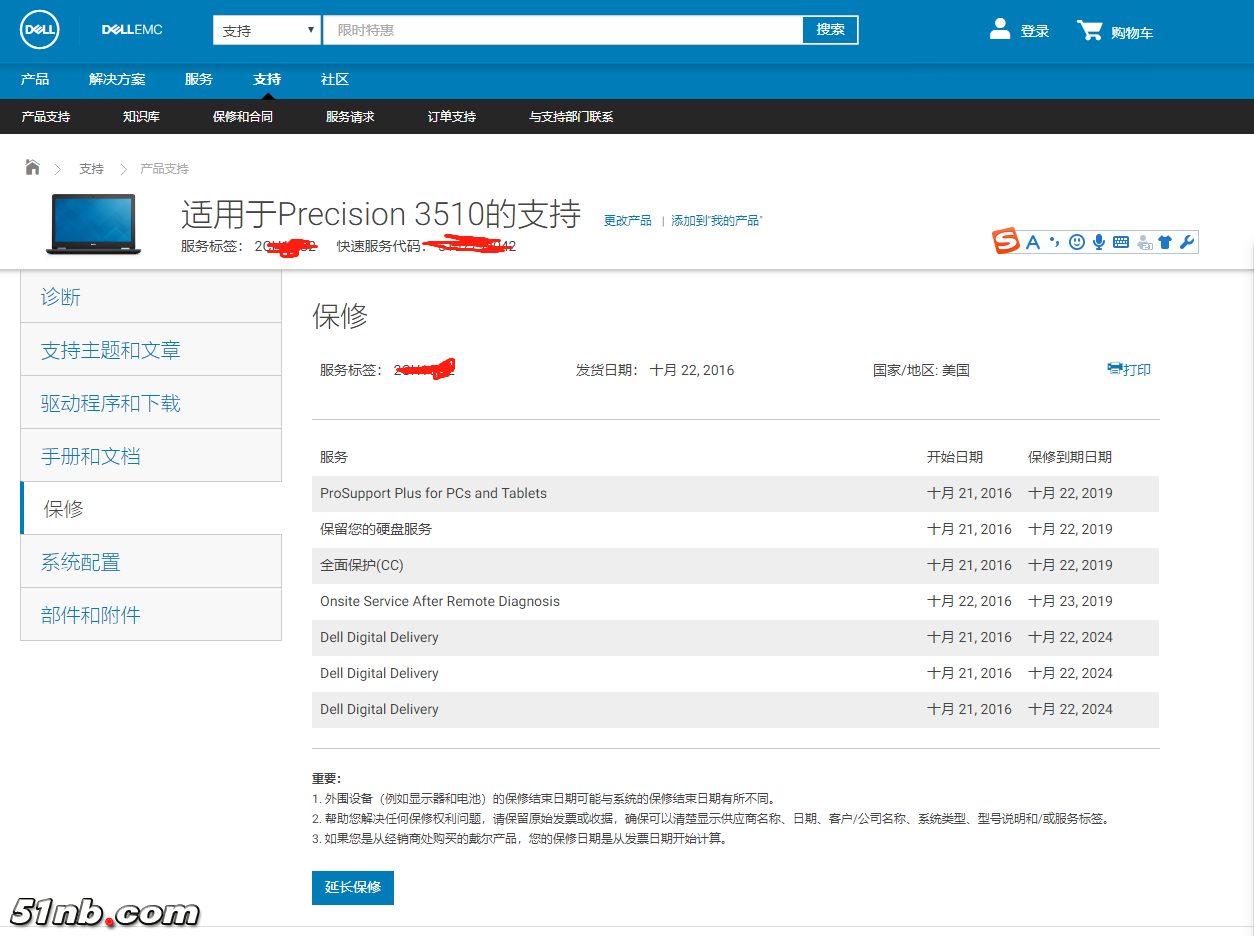Click inside the 限时特惠 search field
Viewport: 1254px width, 936px height.
[560, 29]
